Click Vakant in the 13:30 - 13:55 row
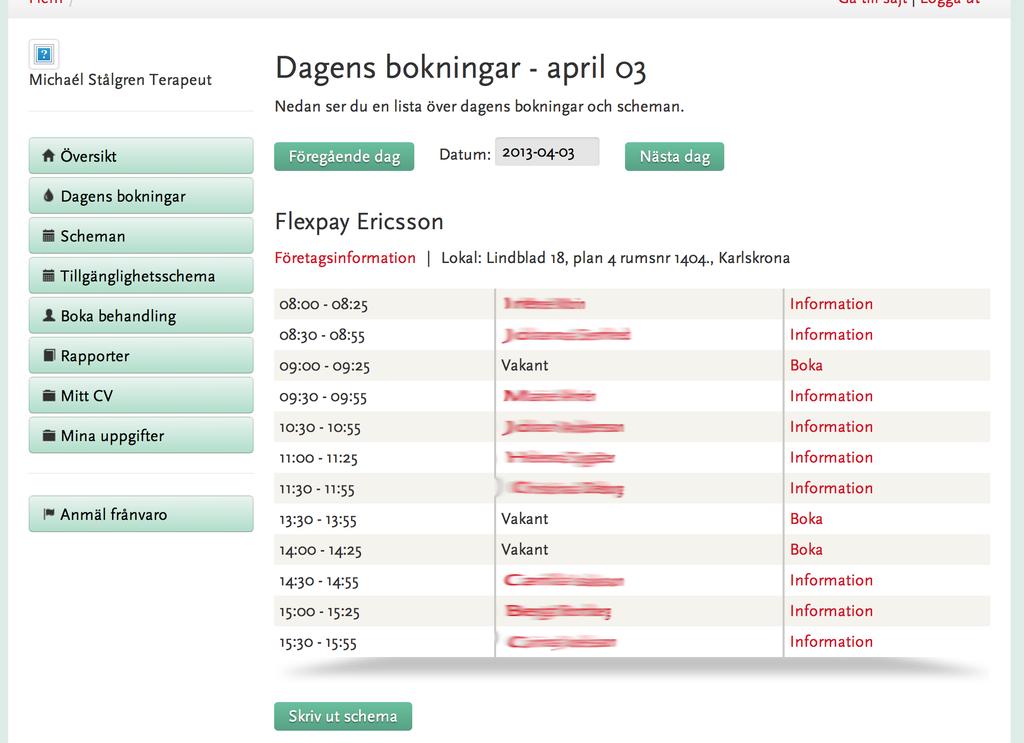The height and width of the screenshot is (743, 1024). pyautogui.click(x=524, y=518)
